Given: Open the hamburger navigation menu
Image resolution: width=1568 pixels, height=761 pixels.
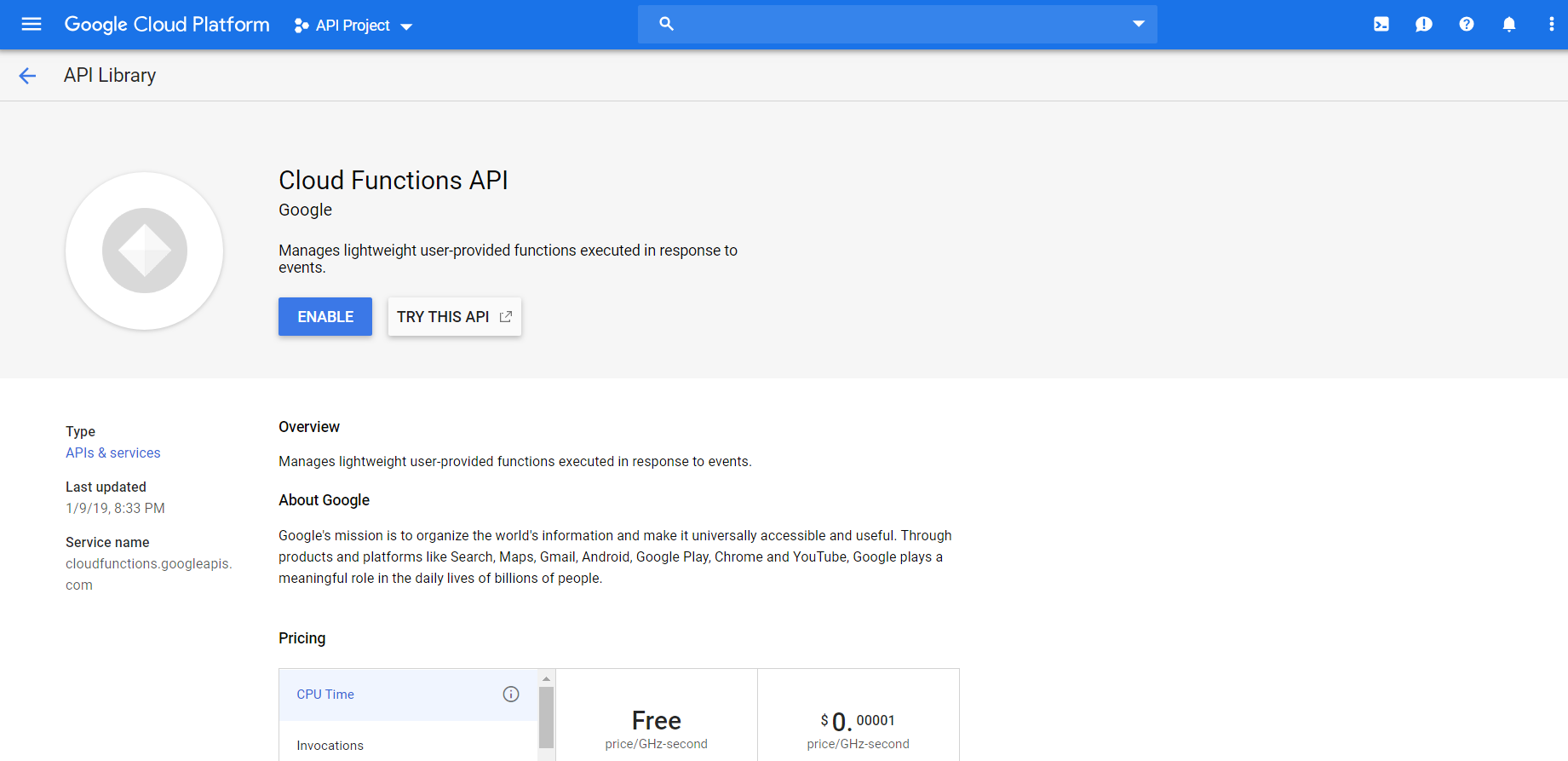Looking at the screenshot, I should [x=32, y=25].
